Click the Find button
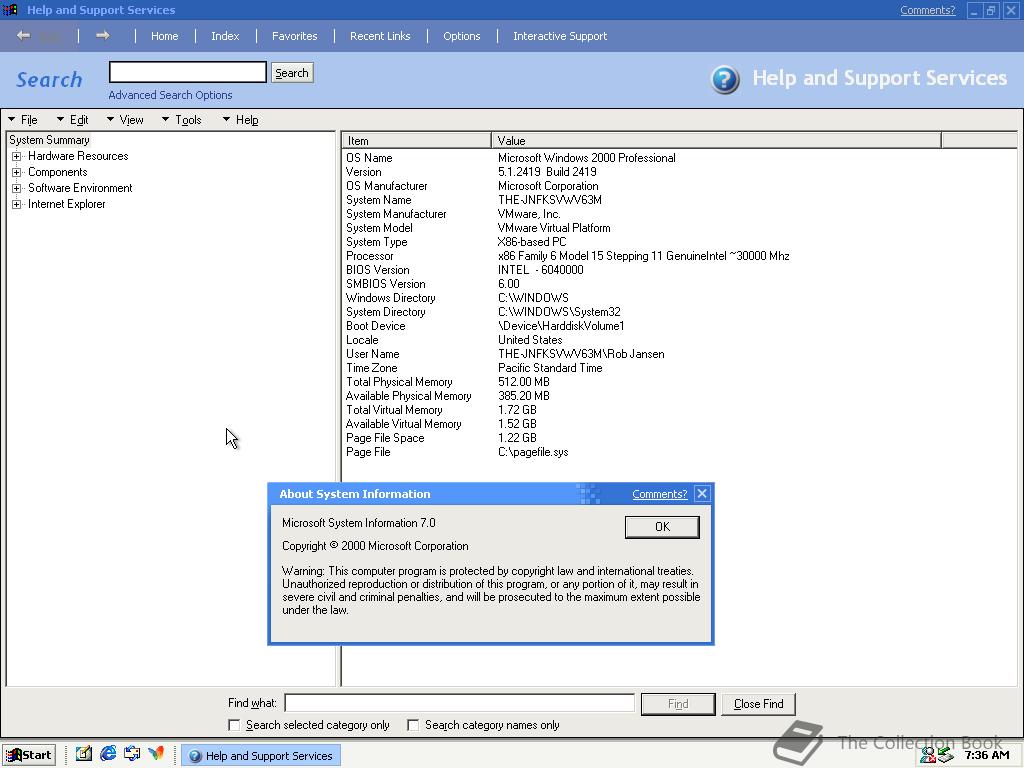Screen dimensions: 1024x768 (678, 704)
